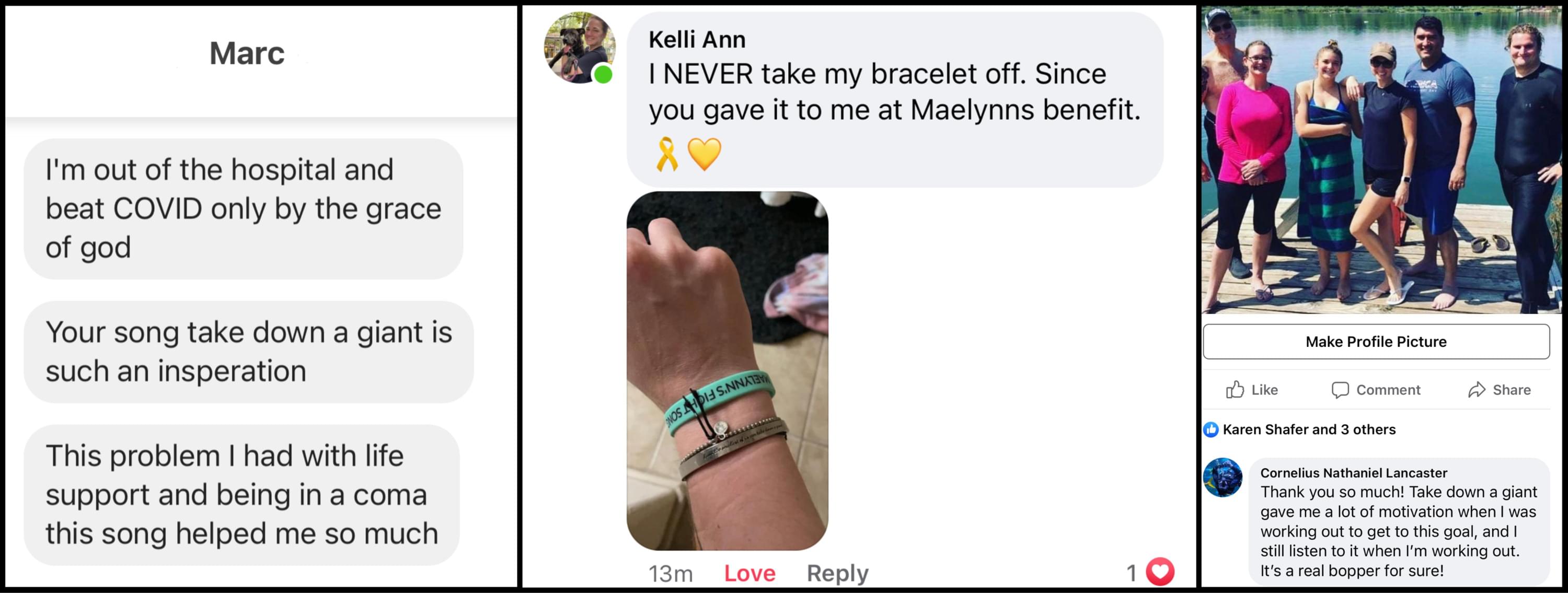Open Karen Shafer and 3 others list

coord(1309,429)
